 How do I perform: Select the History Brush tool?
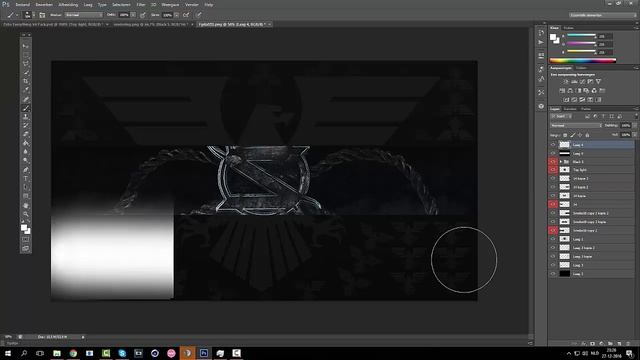point(26,126)
